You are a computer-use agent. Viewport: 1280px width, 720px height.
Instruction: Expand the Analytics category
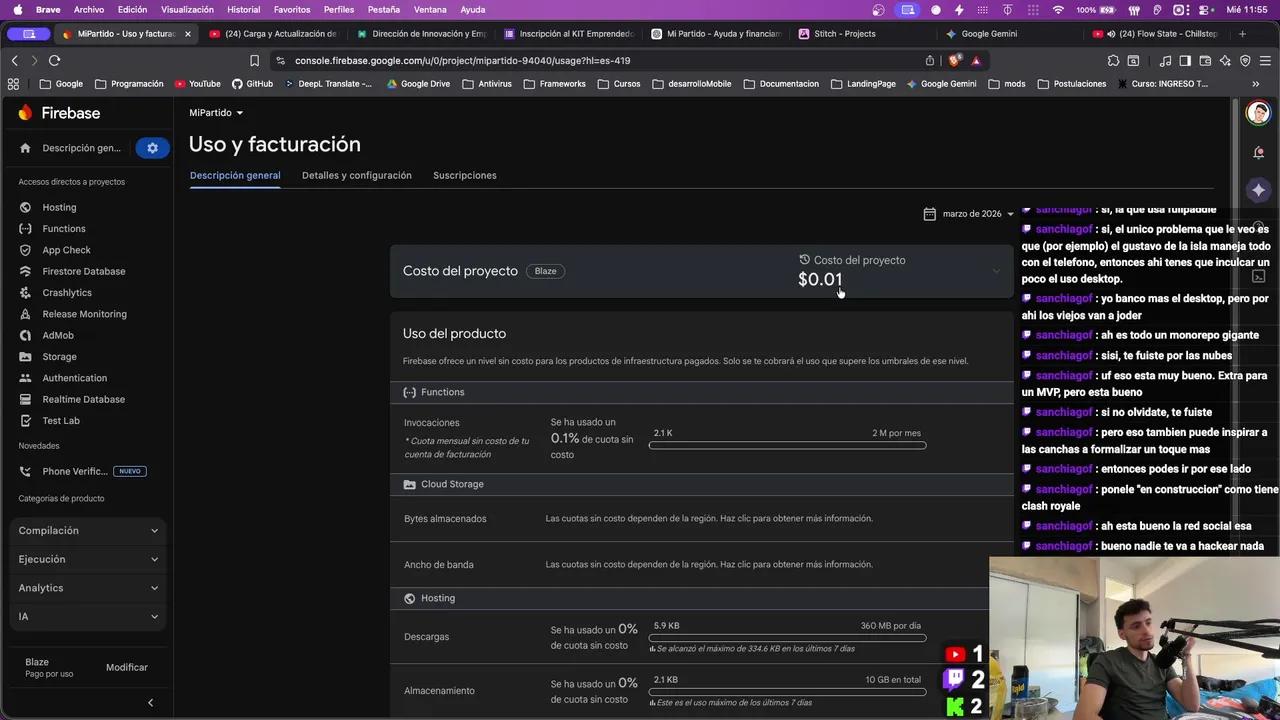pos(88,588)
